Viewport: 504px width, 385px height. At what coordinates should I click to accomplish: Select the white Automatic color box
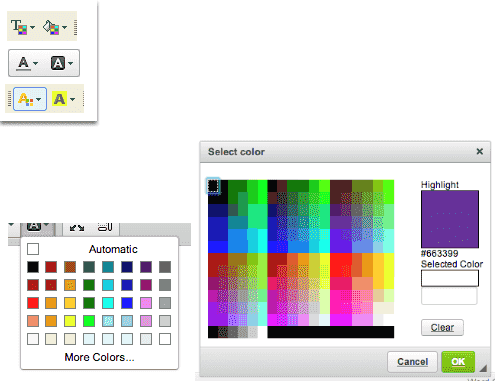33,249
